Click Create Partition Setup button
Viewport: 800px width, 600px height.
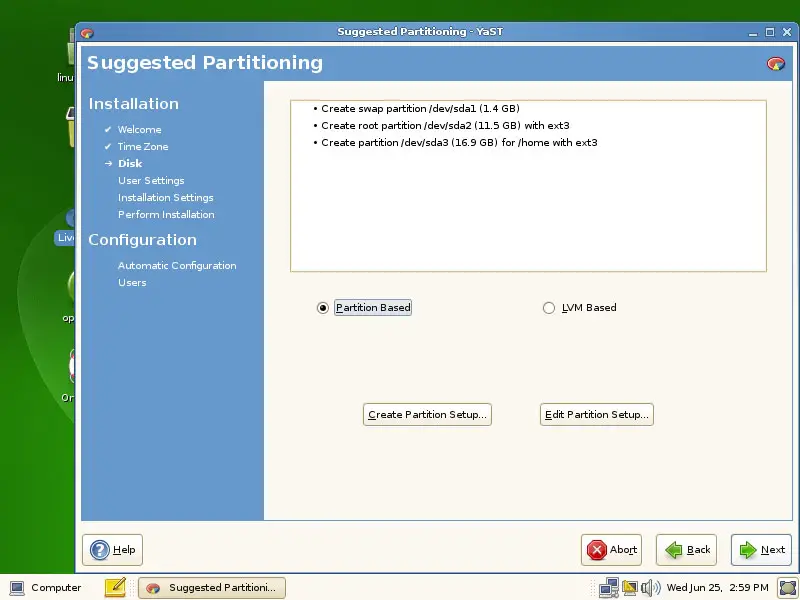[x=427, y=414]
